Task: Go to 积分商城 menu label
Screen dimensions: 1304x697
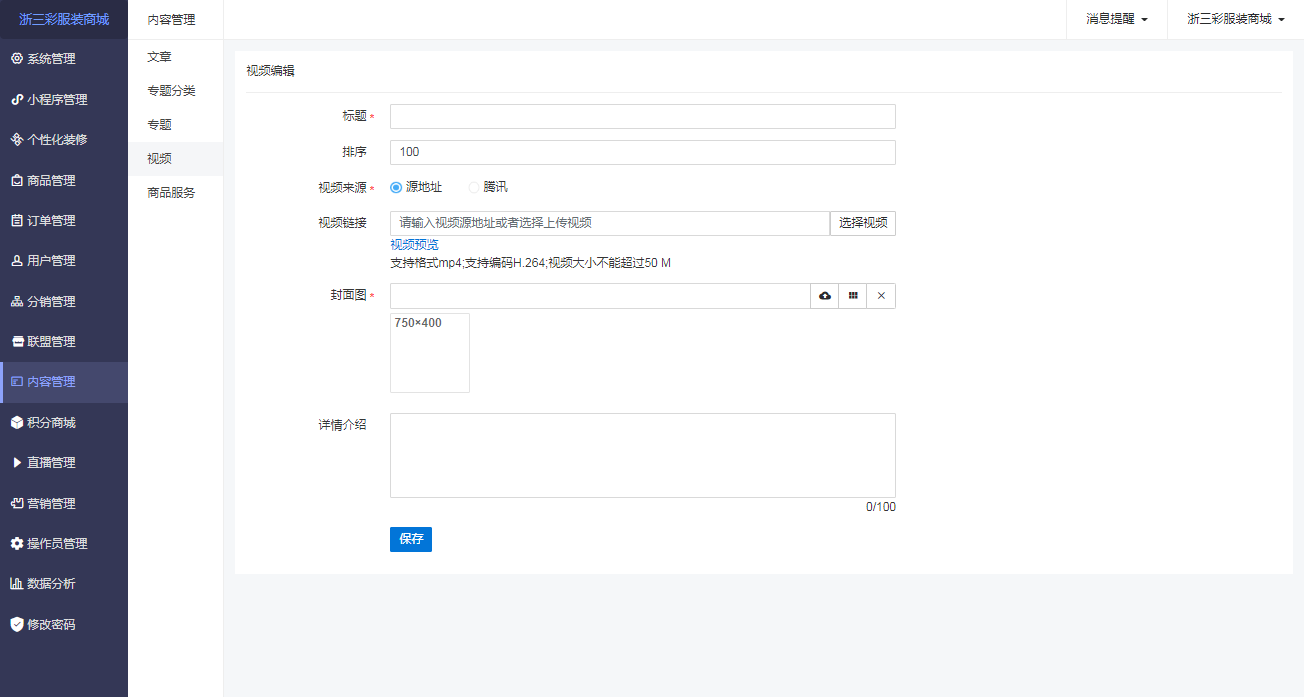Action: coord(51,423)
